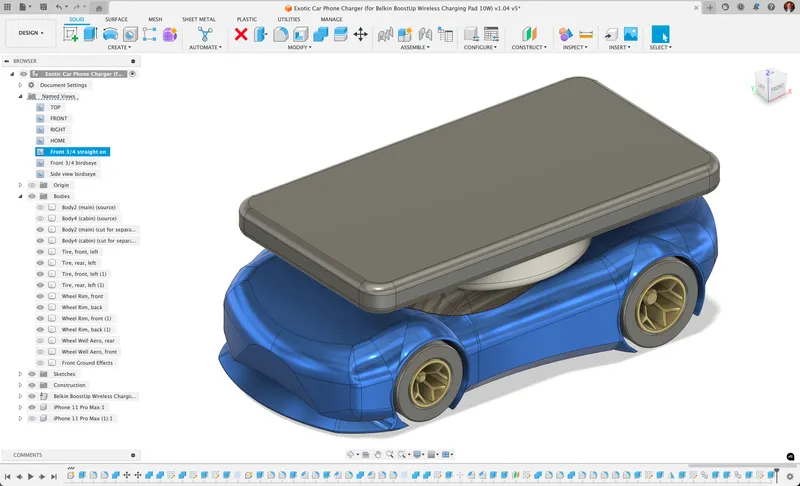Toggle eye icon for Sketches folder
Viewport: 800px width, 486px height.
point(32,374)
